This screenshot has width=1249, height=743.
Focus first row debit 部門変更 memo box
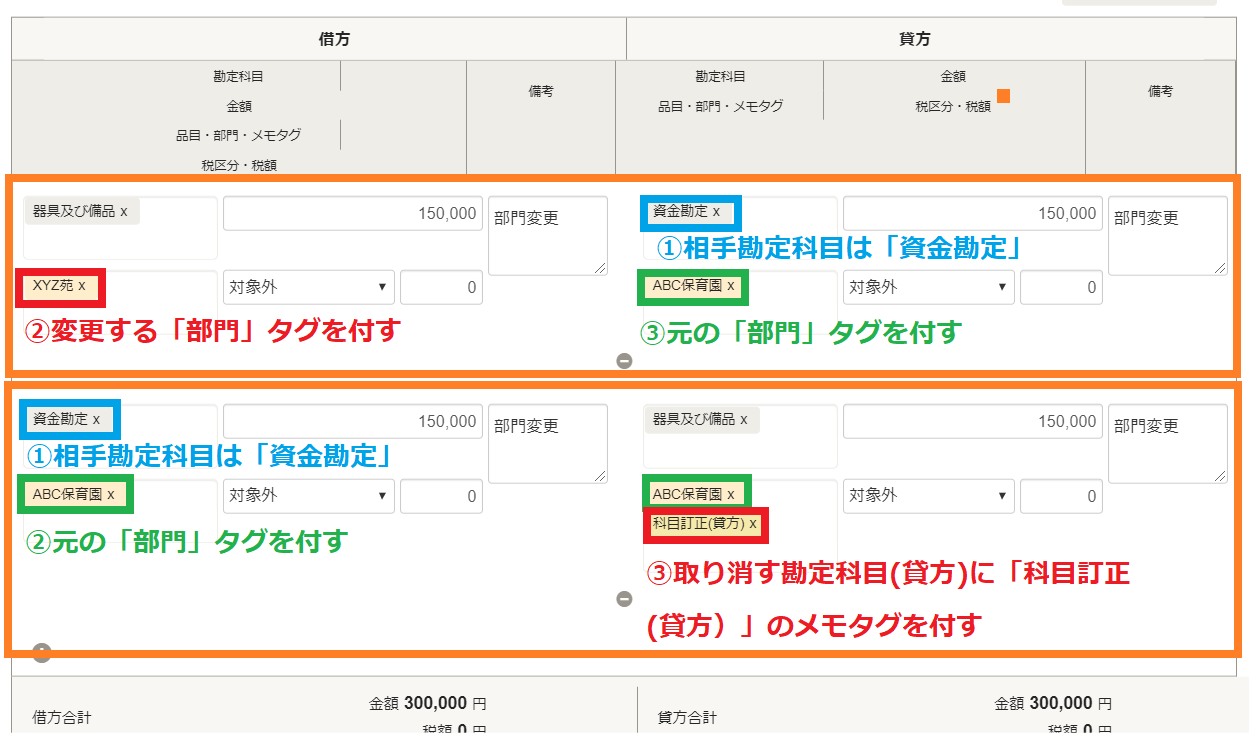click(547, 235)
